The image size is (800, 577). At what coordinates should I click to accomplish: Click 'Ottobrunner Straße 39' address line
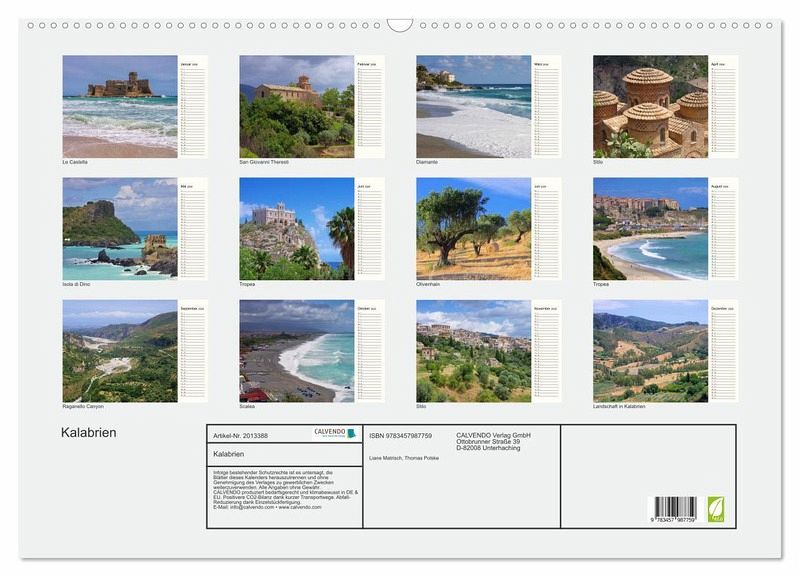488,442
